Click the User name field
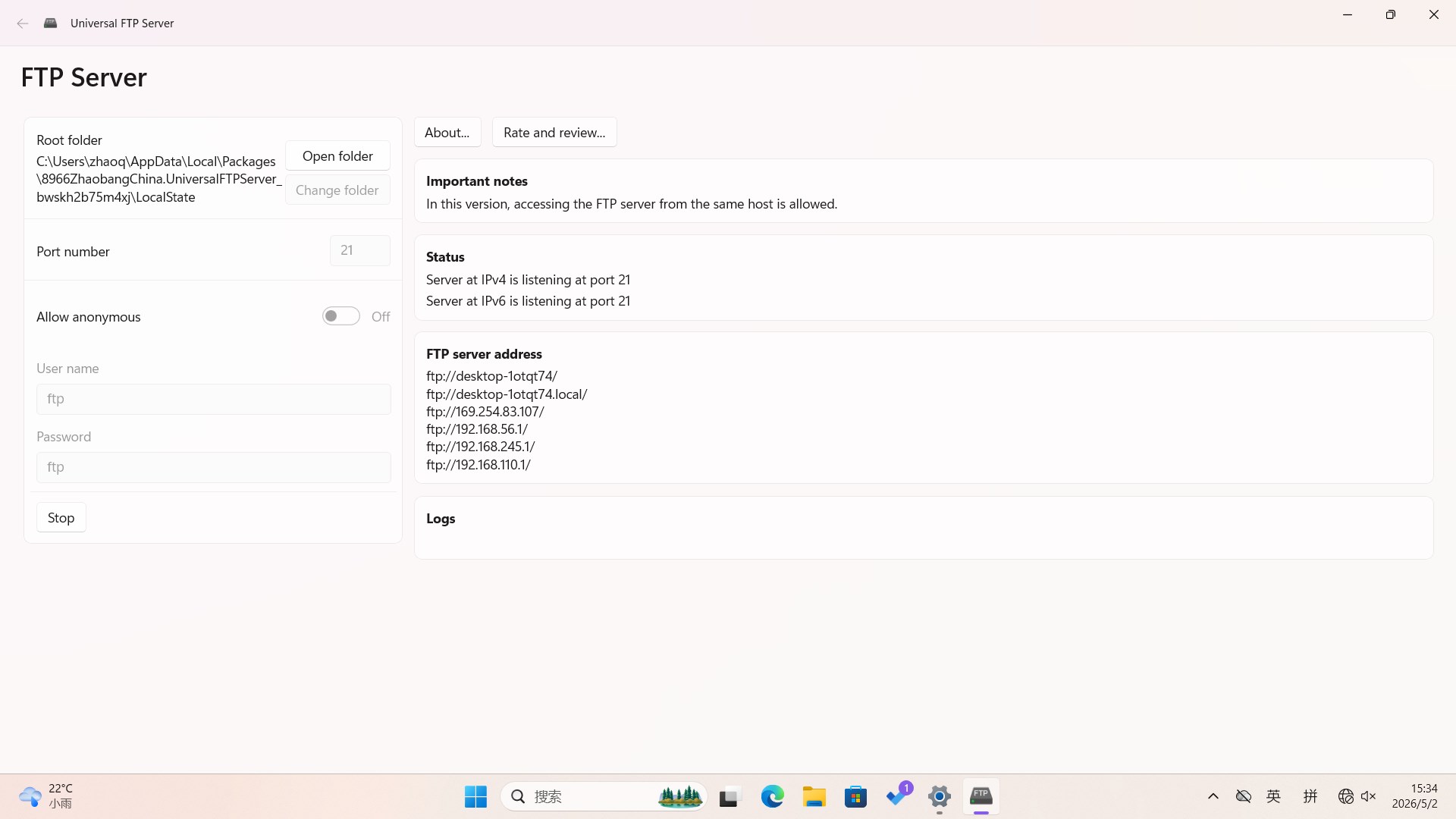Viewport: 1456px width, 819px height. point(214,399)
